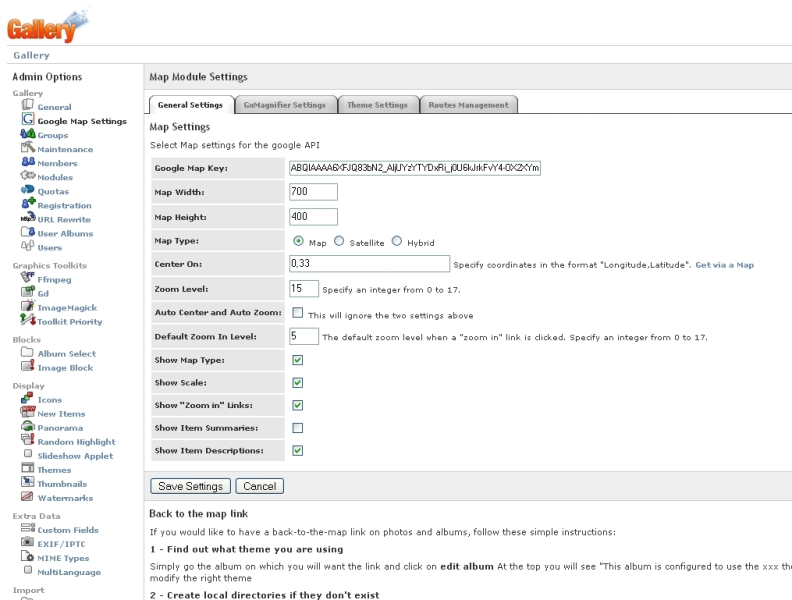
Task: Click the Map Width input field
Action: pyautogui.click(x=313, y=191)
